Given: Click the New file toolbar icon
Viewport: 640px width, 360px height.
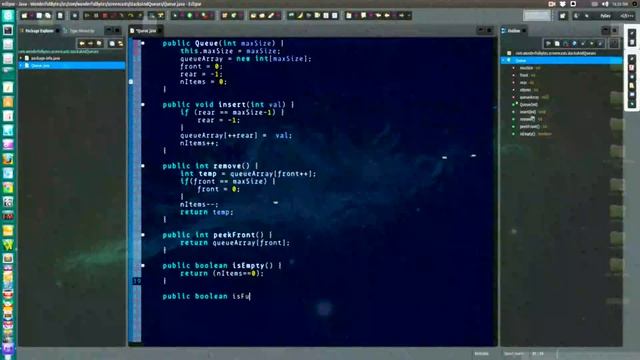Looking at the screenshot, I should 24,16.
